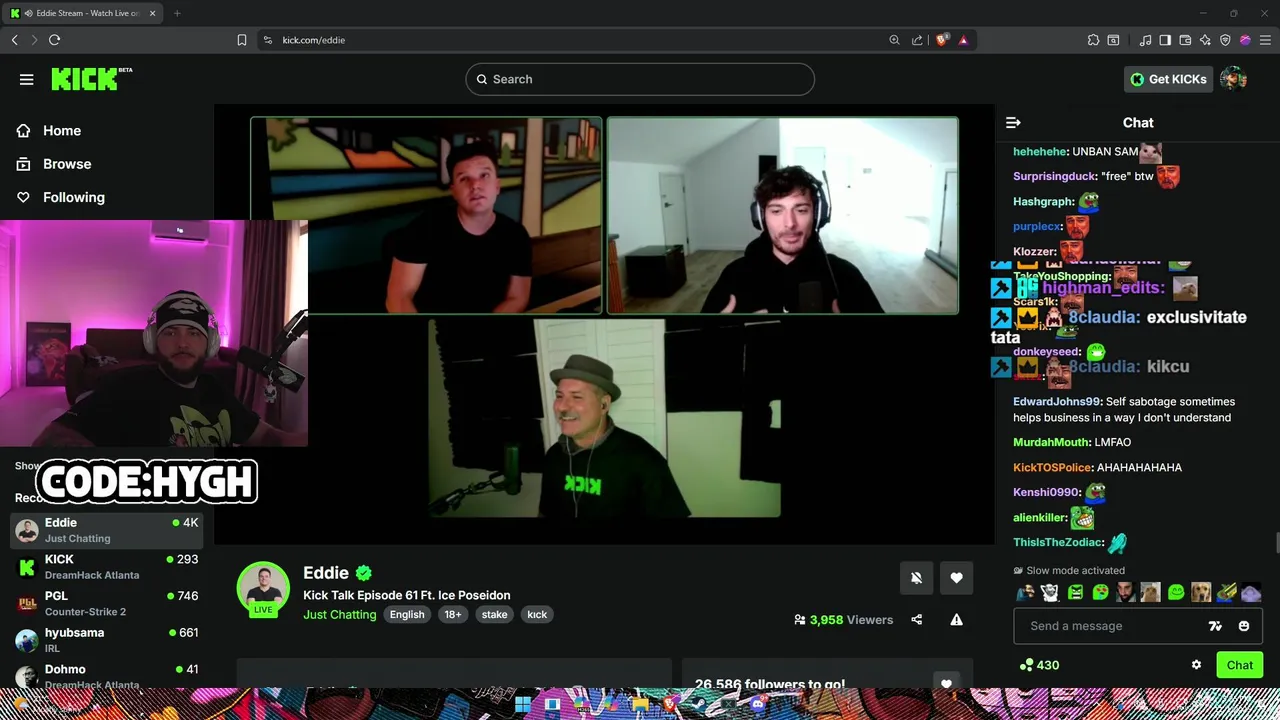Viewport: 1280px width, 720px height.
Task: Click the KickTOSPolice username in chat
Action: tap(1052, 467)
